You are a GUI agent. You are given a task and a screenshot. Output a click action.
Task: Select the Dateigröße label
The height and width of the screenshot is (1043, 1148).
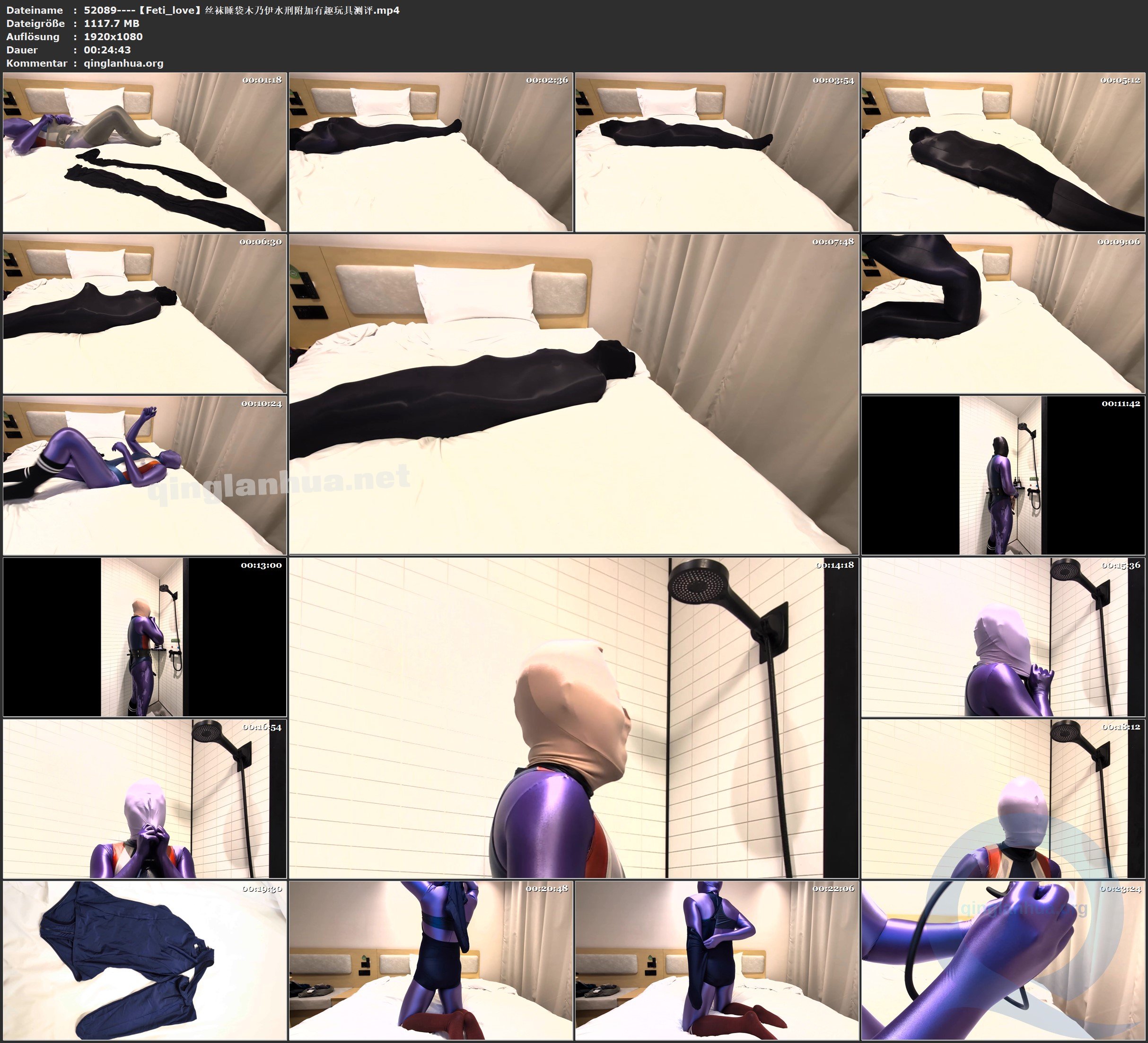[x=36, y=23]
